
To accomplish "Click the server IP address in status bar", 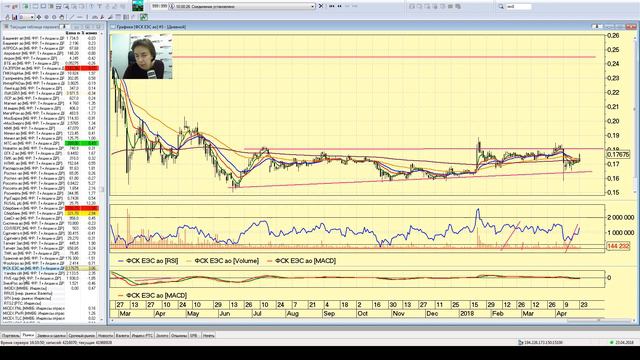I will pyautogui.click(x=543, y=342).
